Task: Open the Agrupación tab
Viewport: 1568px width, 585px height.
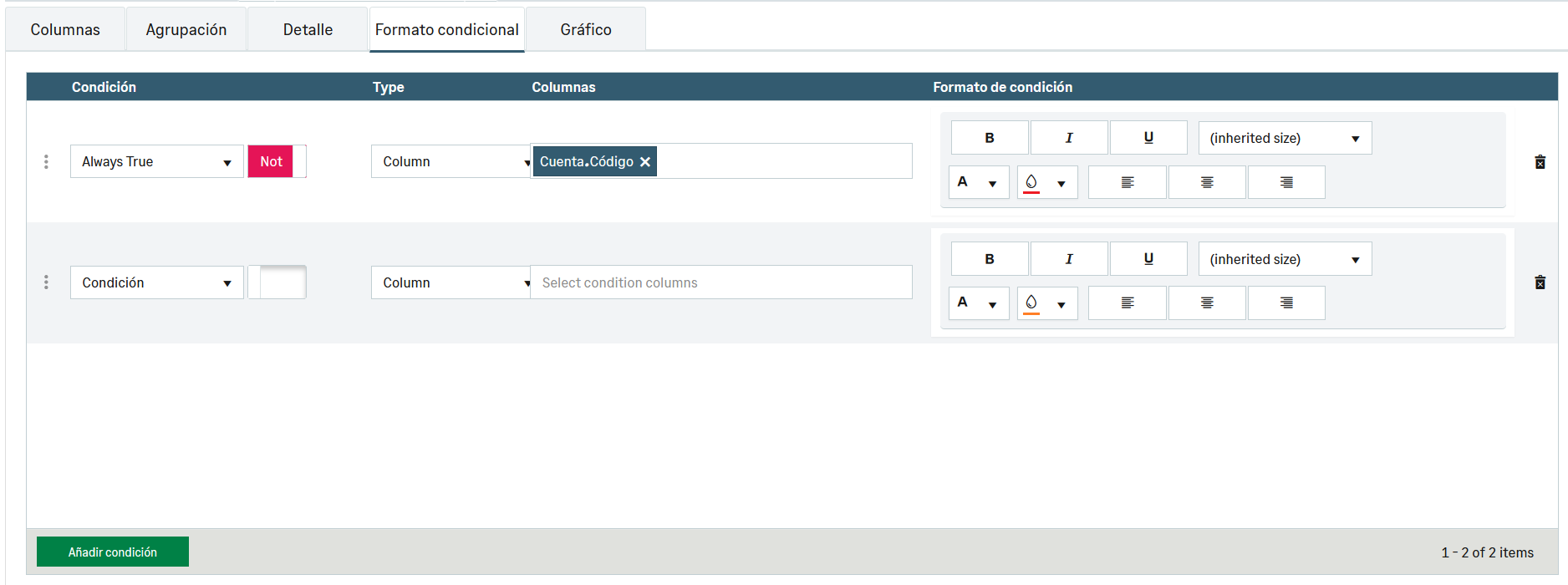Action: click(x=186, y=30)
